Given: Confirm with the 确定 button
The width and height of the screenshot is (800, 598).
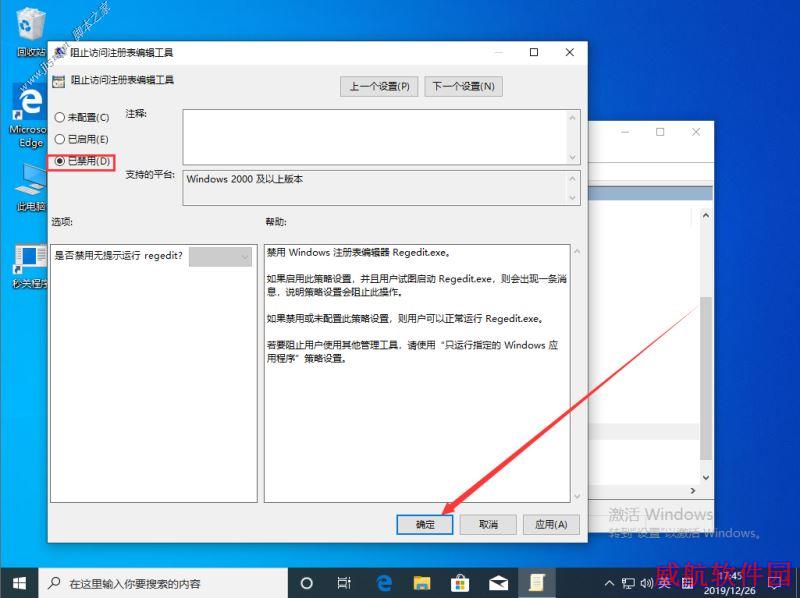Looking at the screenshot, I should pyautogui.click(x=424, y=524).
